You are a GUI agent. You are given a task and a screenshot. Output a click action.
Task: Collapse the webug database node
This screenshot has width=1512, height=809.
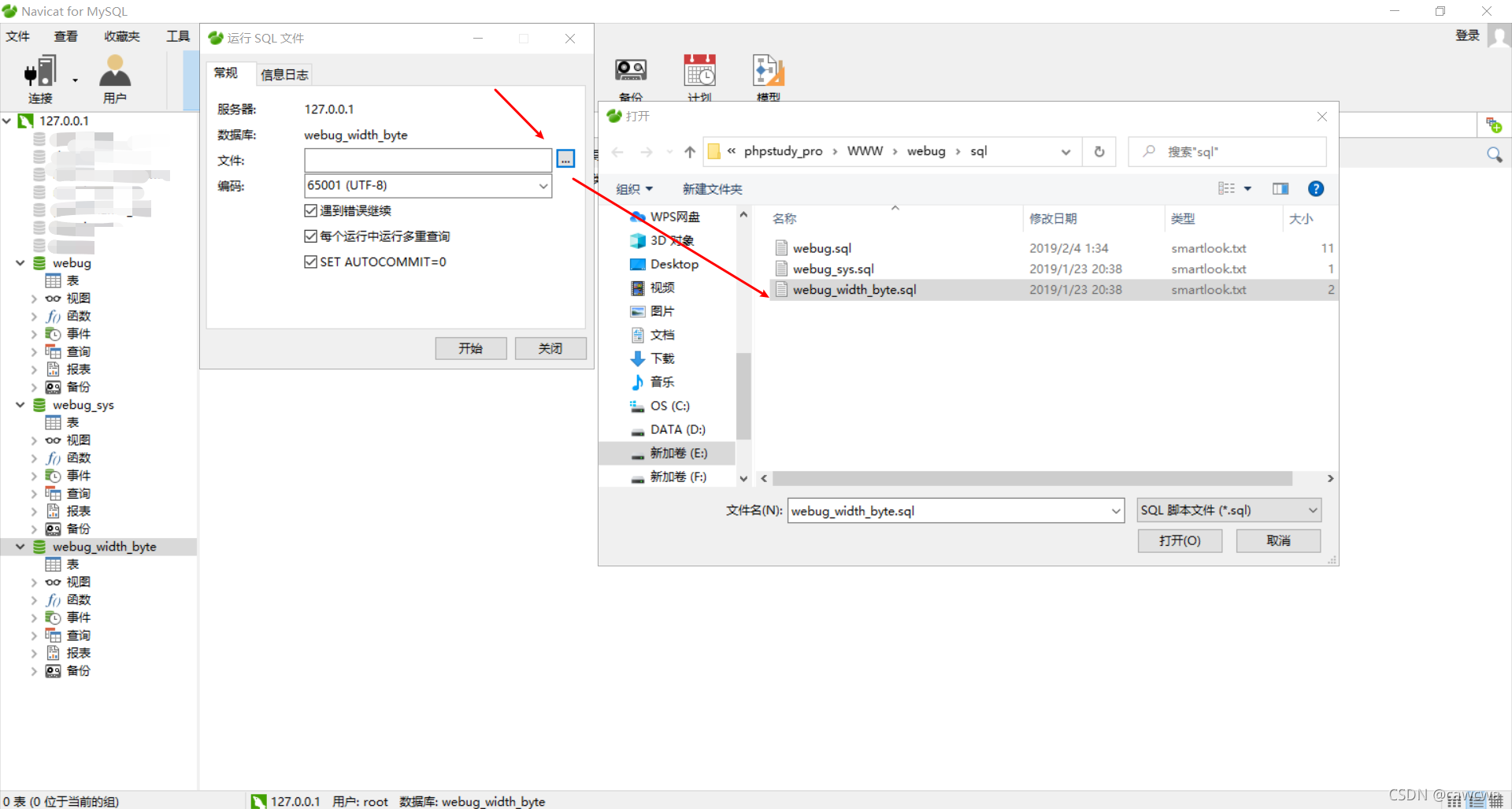click(x=20, y=263)
